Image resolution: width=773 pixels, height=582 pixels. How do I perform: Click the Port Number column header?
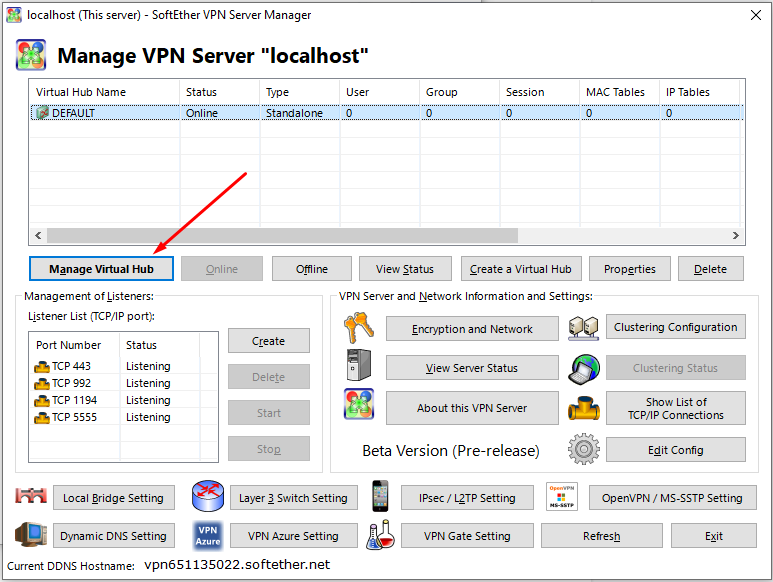pos(74,345)
